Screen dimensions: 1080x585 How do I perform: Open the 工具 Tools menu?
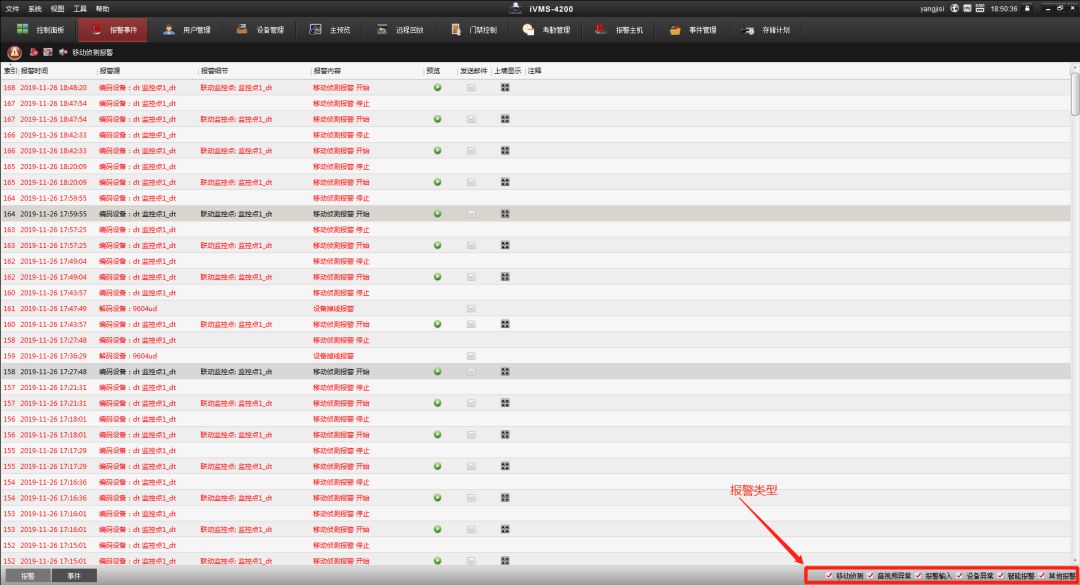[x=80, y=8]
